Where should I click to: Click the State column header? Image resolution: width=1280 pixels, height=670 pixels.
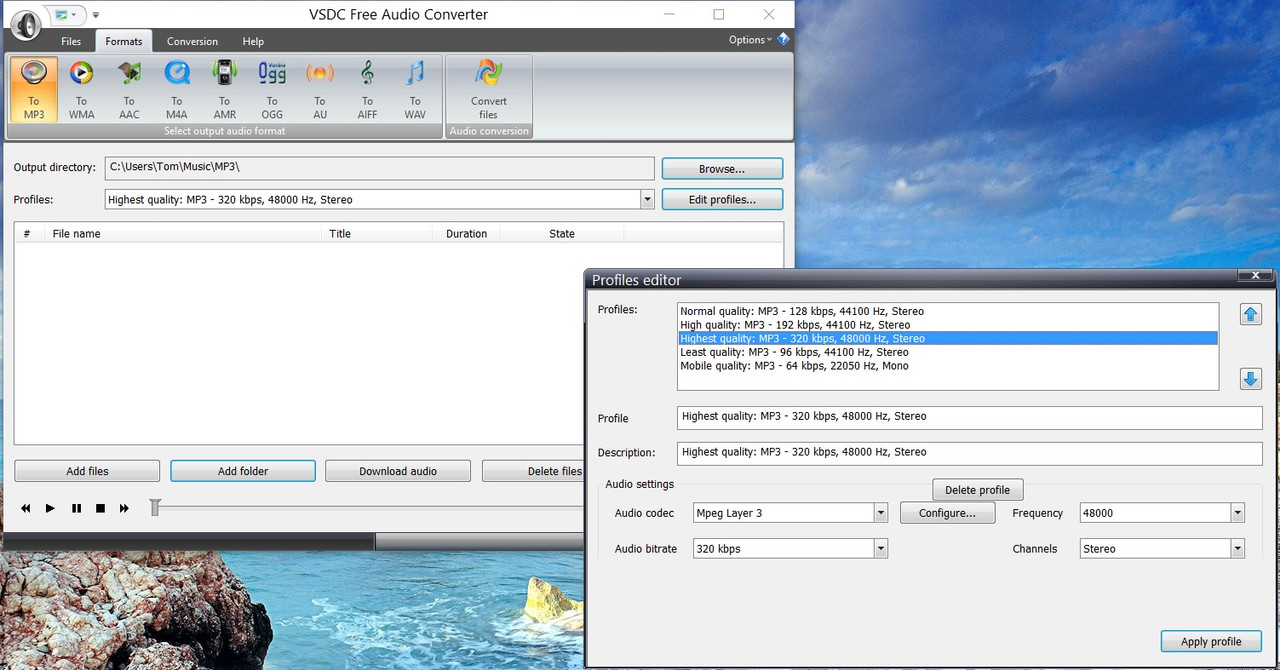[x=562, y=234]
